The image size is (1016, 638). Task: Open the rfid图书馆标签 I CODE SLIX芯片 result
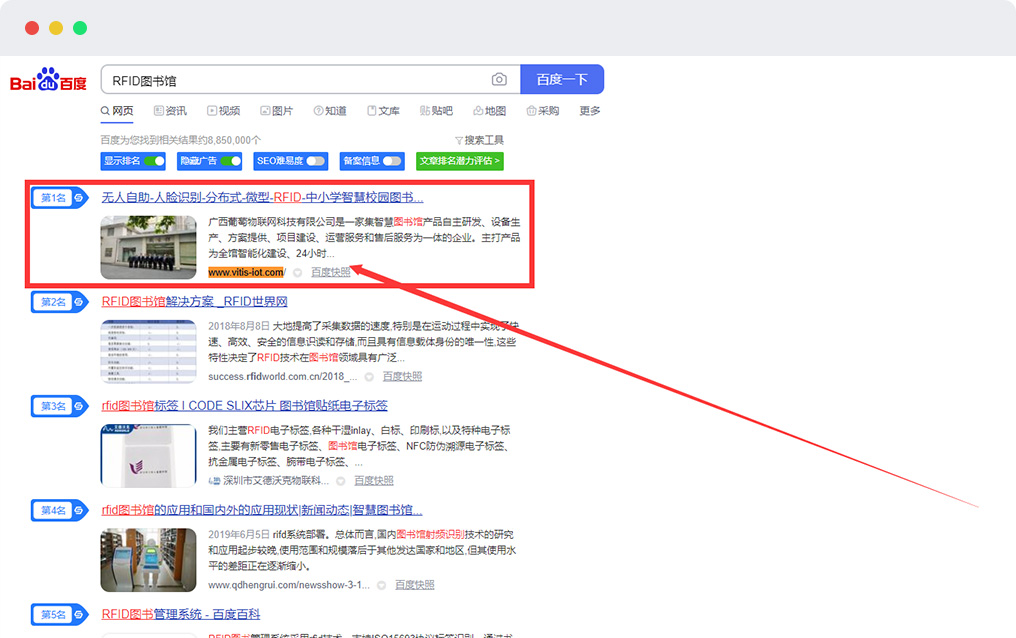244,406
